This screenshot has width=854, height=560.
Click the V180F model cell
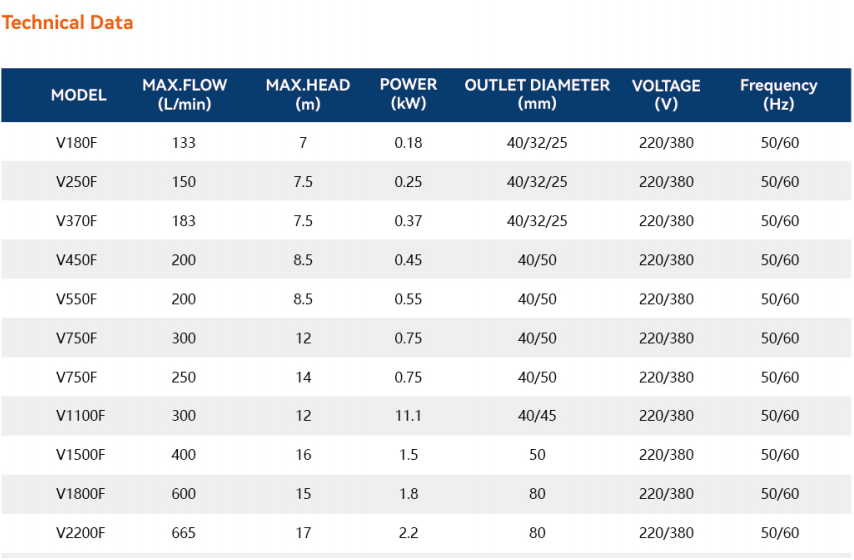click(x=77, y=143)
